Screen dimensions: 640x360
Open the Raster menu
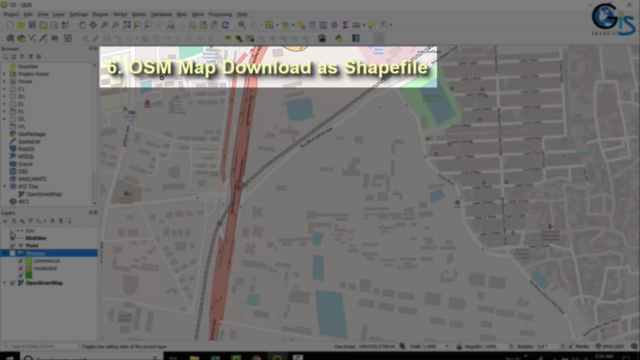coord(139,14)
